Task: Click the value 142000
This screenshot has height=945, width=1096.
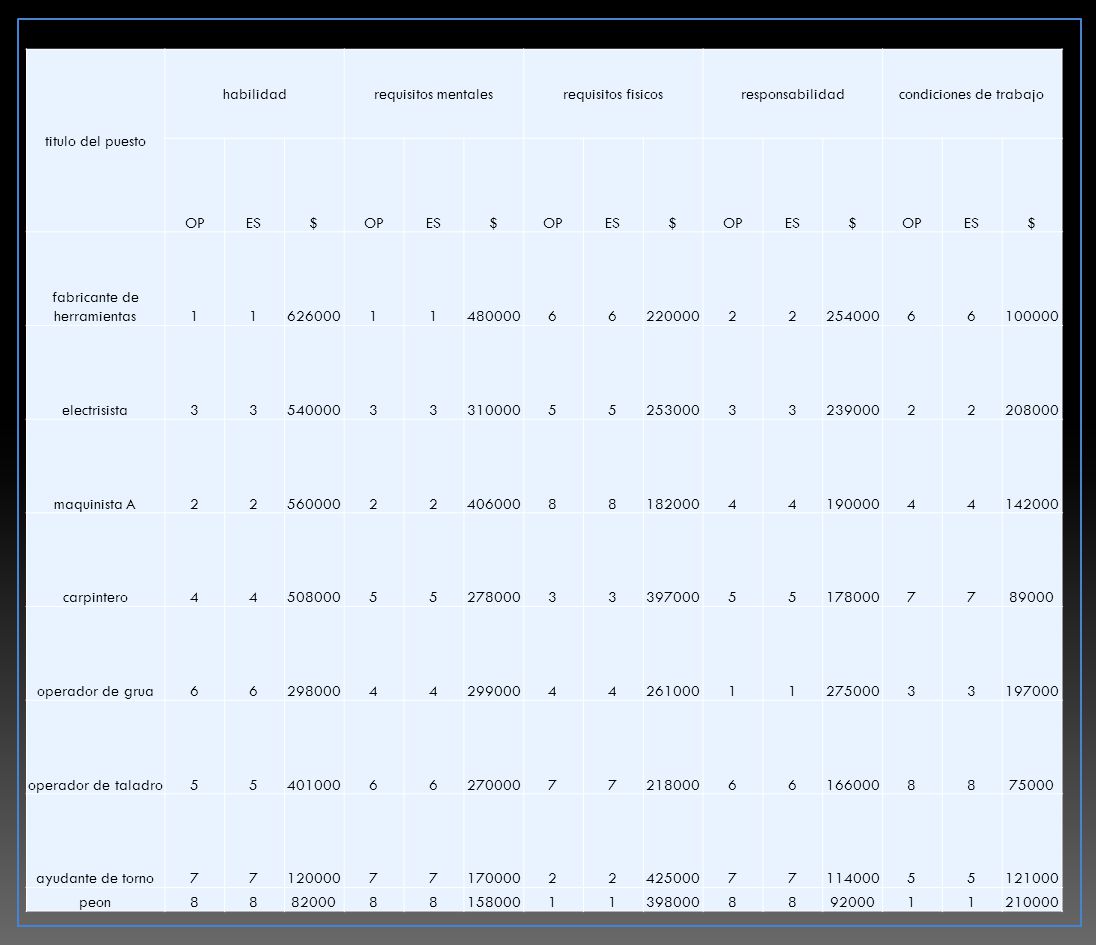Action: point(1032,504)
